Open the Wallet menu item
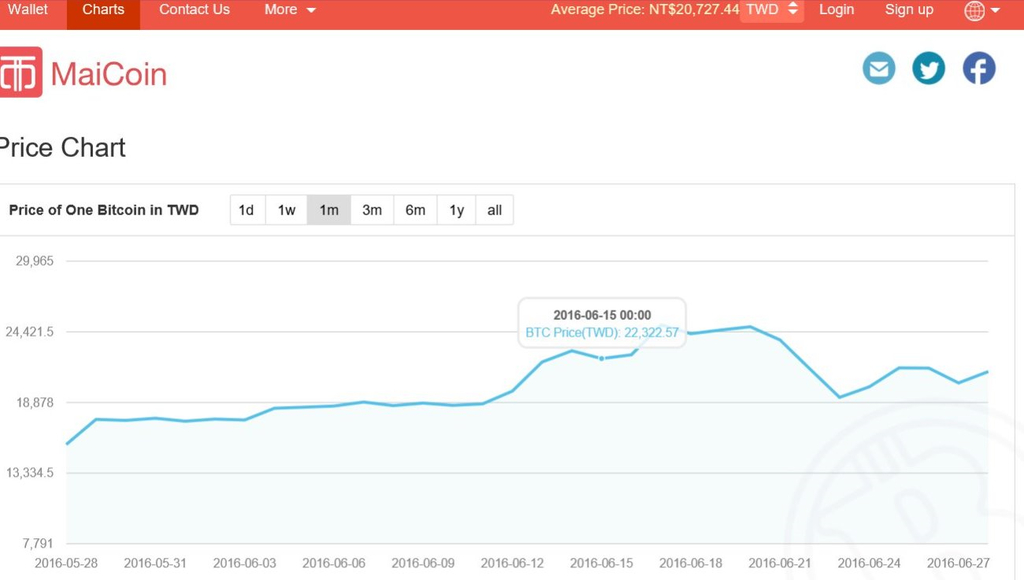1024x580 pixels. pos(28,10)
